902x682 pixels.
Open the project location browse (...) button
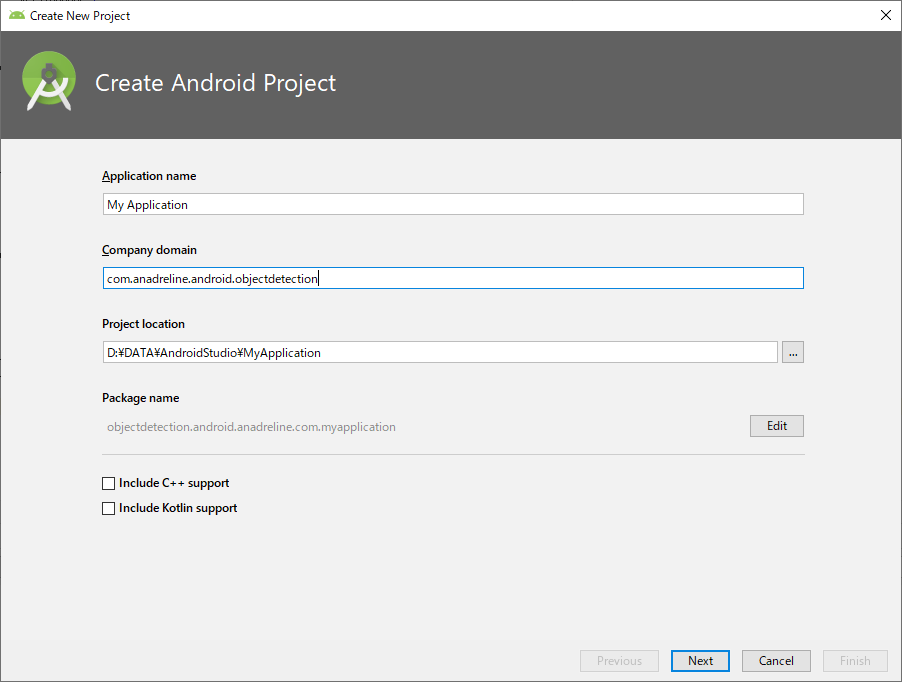point(793,352)
